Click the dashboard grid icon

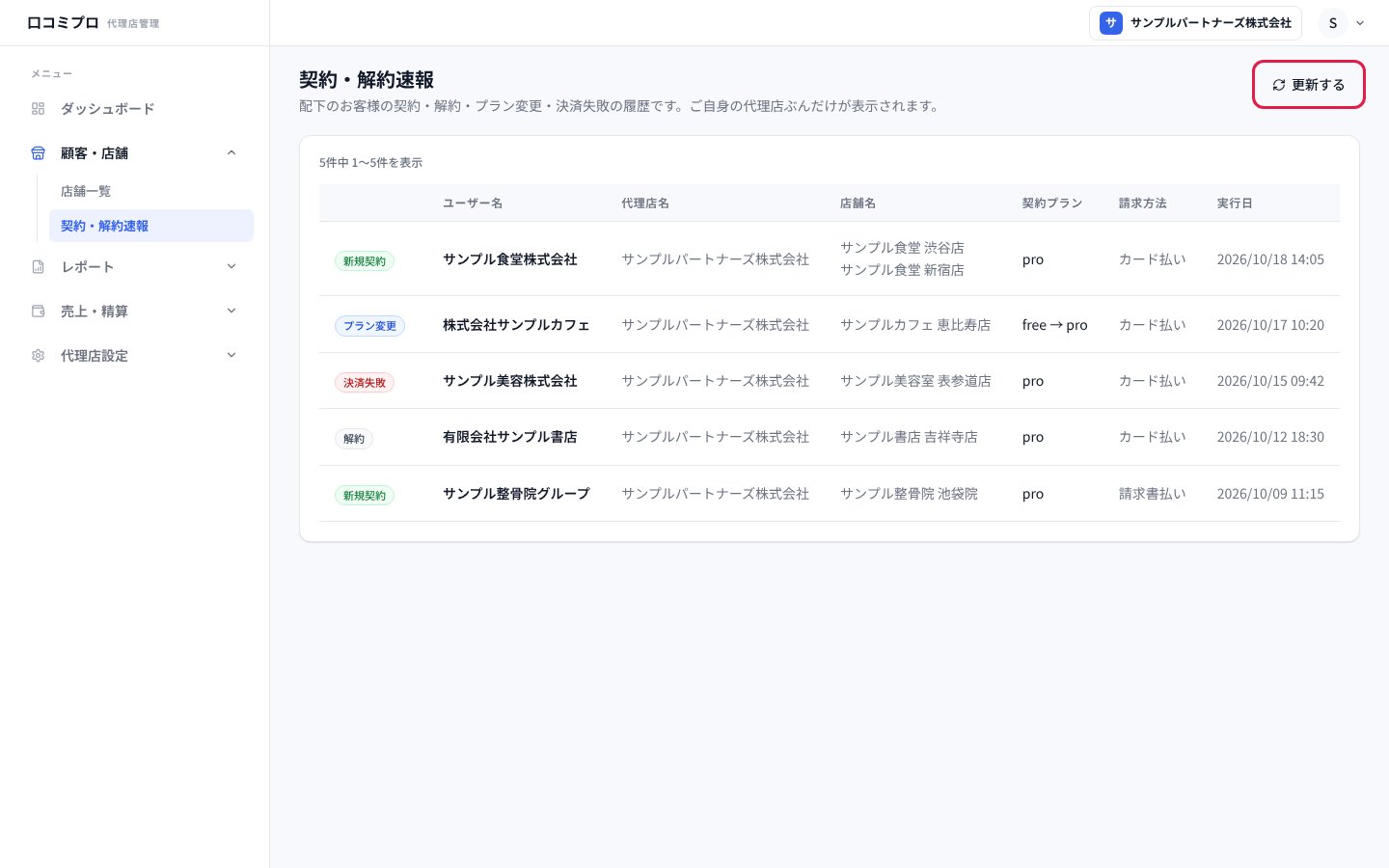39,109
